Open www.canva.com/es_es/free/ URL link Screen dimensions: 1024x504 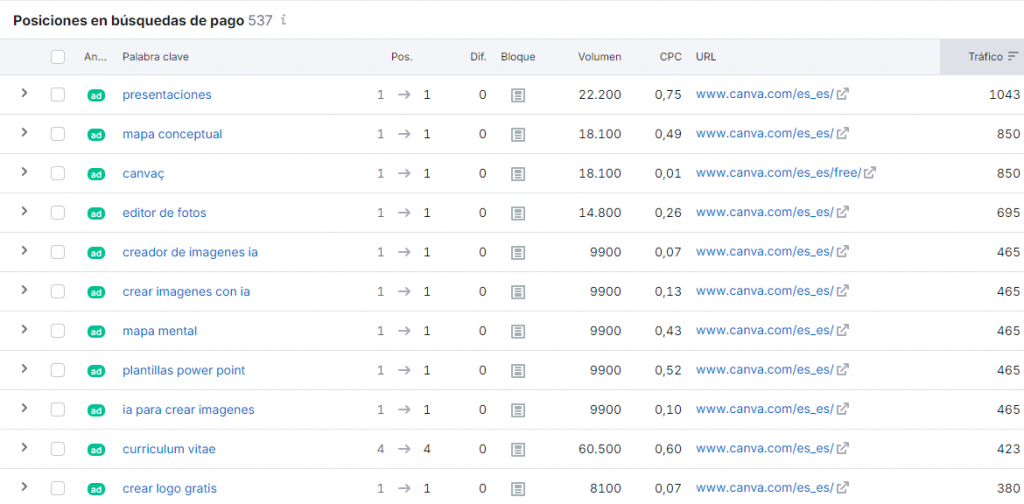pyautogui.click(x=778, y=173)
